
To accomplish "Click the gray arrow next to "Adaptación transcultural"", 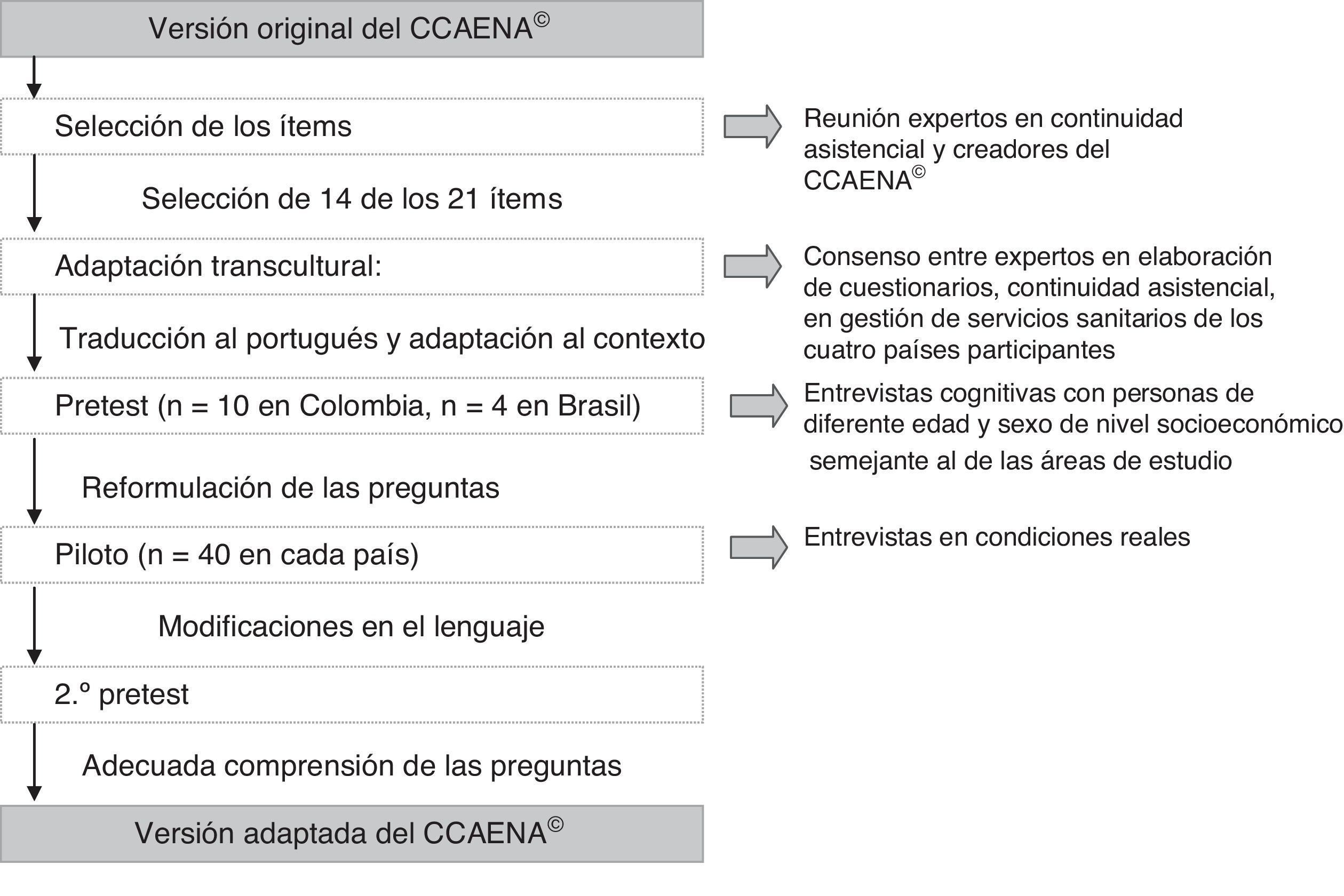I will (752, 266).
